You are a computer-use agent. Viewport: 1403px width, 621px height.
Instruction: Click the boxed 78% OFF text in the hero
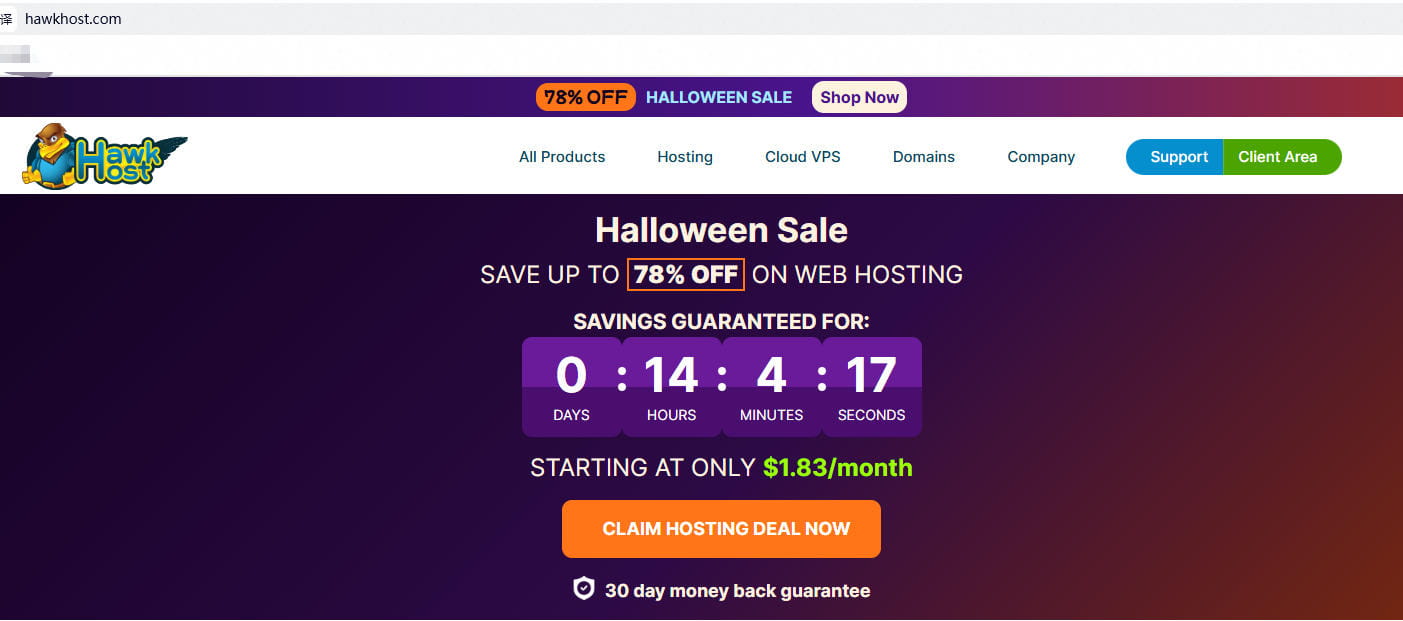pyautogui.click(x=686, y=274)
